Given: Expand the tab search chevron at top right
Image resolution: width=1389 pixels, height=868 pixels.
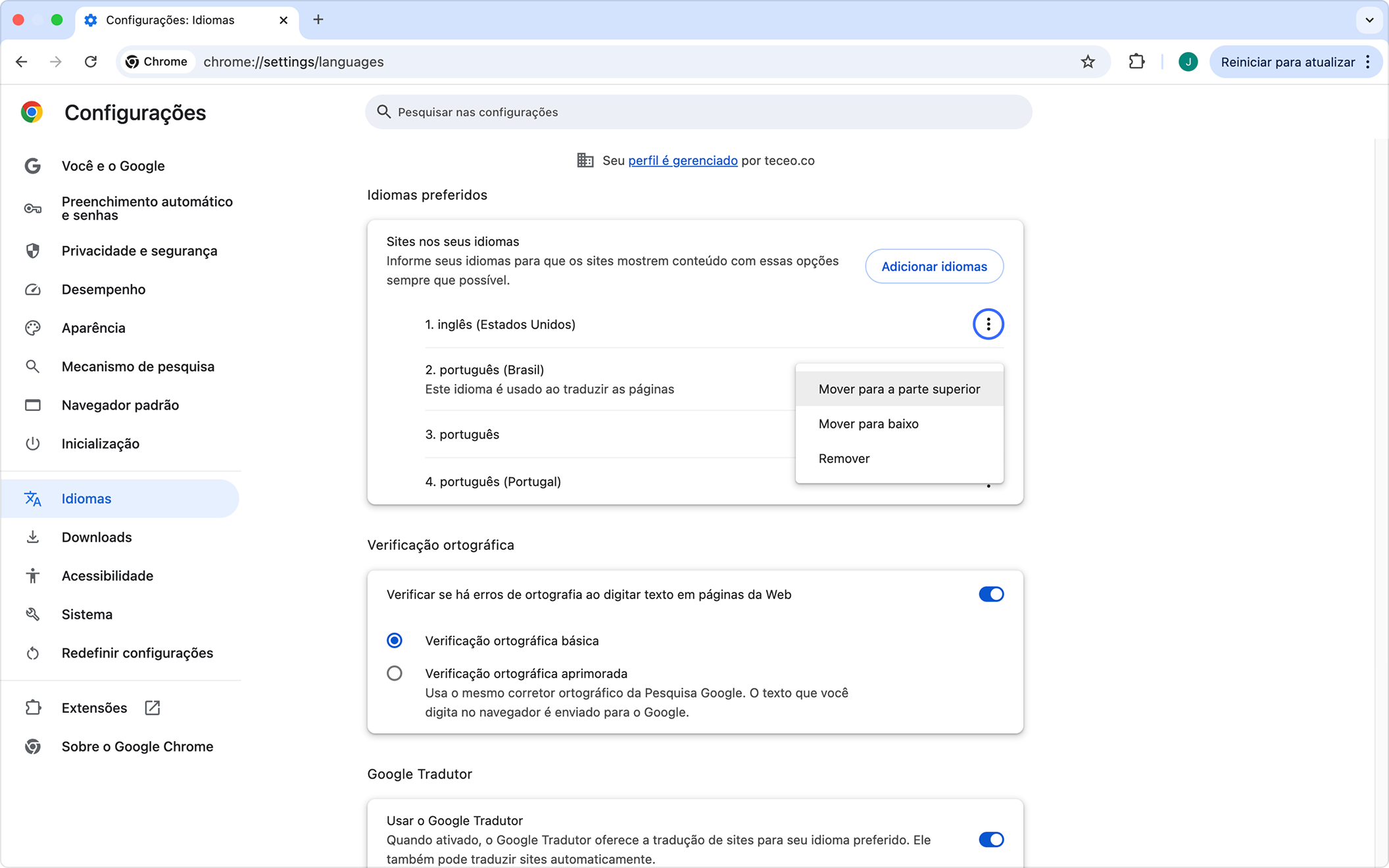Looking at the screenshot, I should 1369,20.
